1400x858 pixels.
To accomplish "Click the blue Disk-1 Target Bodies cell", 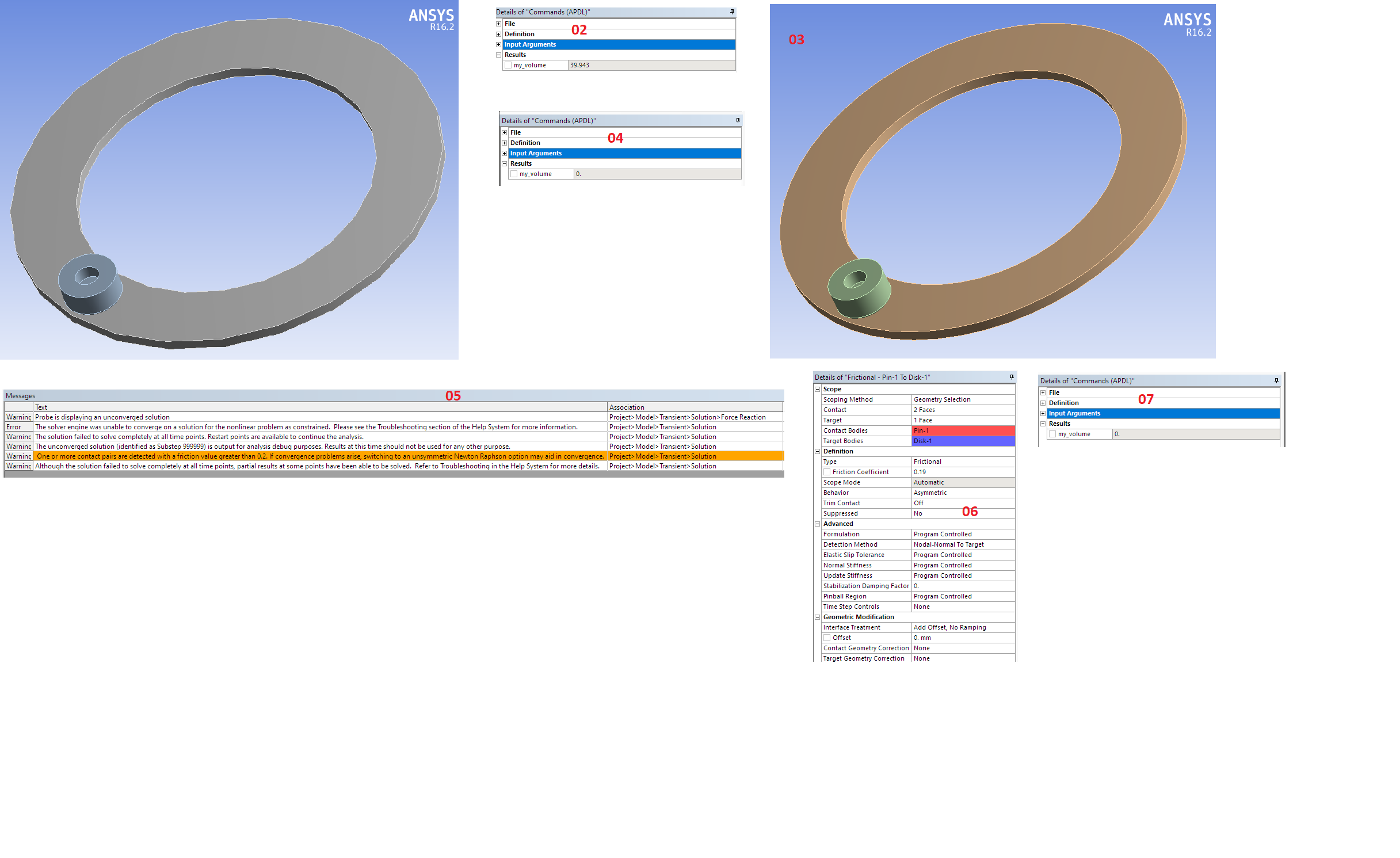I will [x=963, y=441].
